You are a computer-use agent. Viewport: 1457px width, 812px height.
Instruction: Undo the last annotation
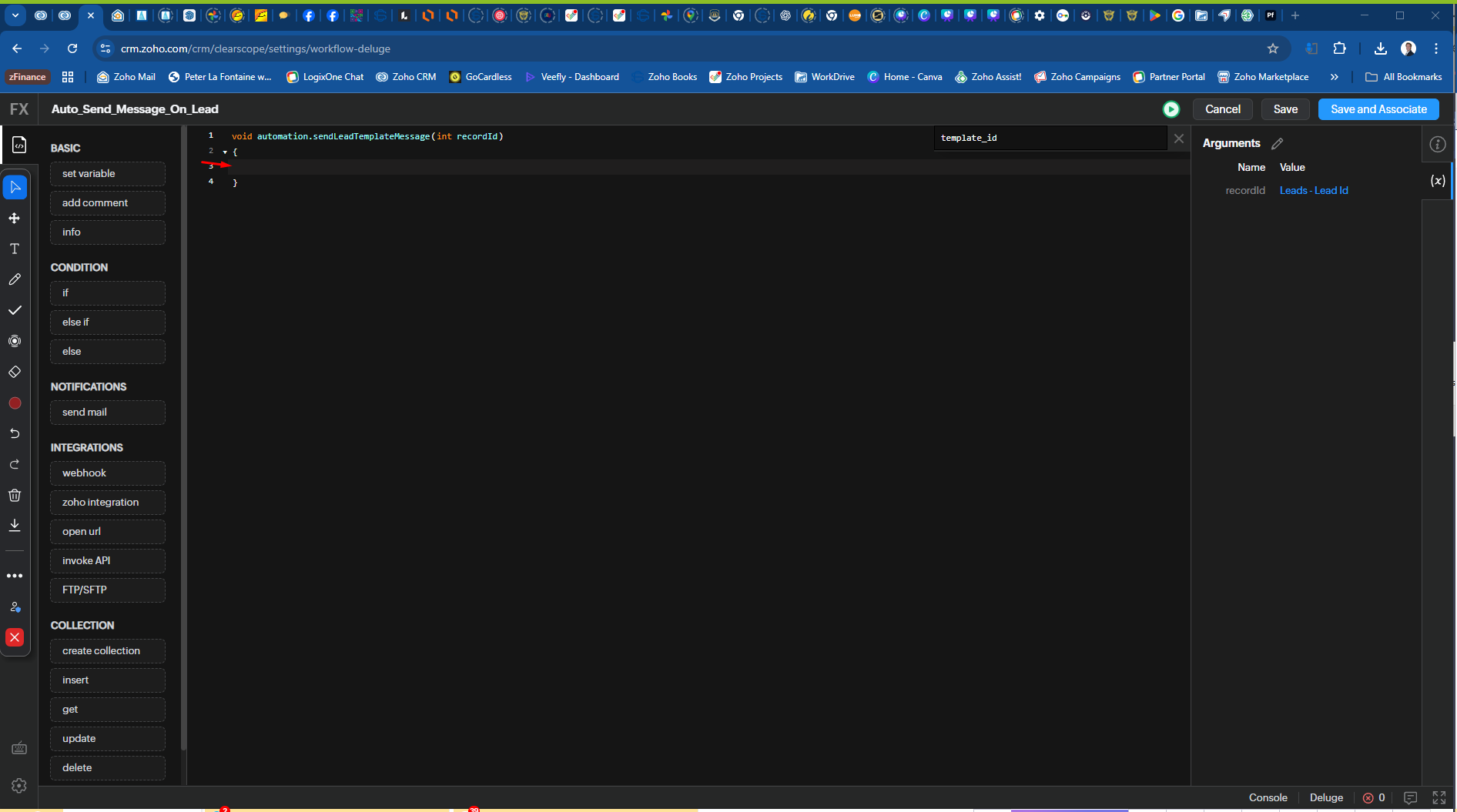15,433
